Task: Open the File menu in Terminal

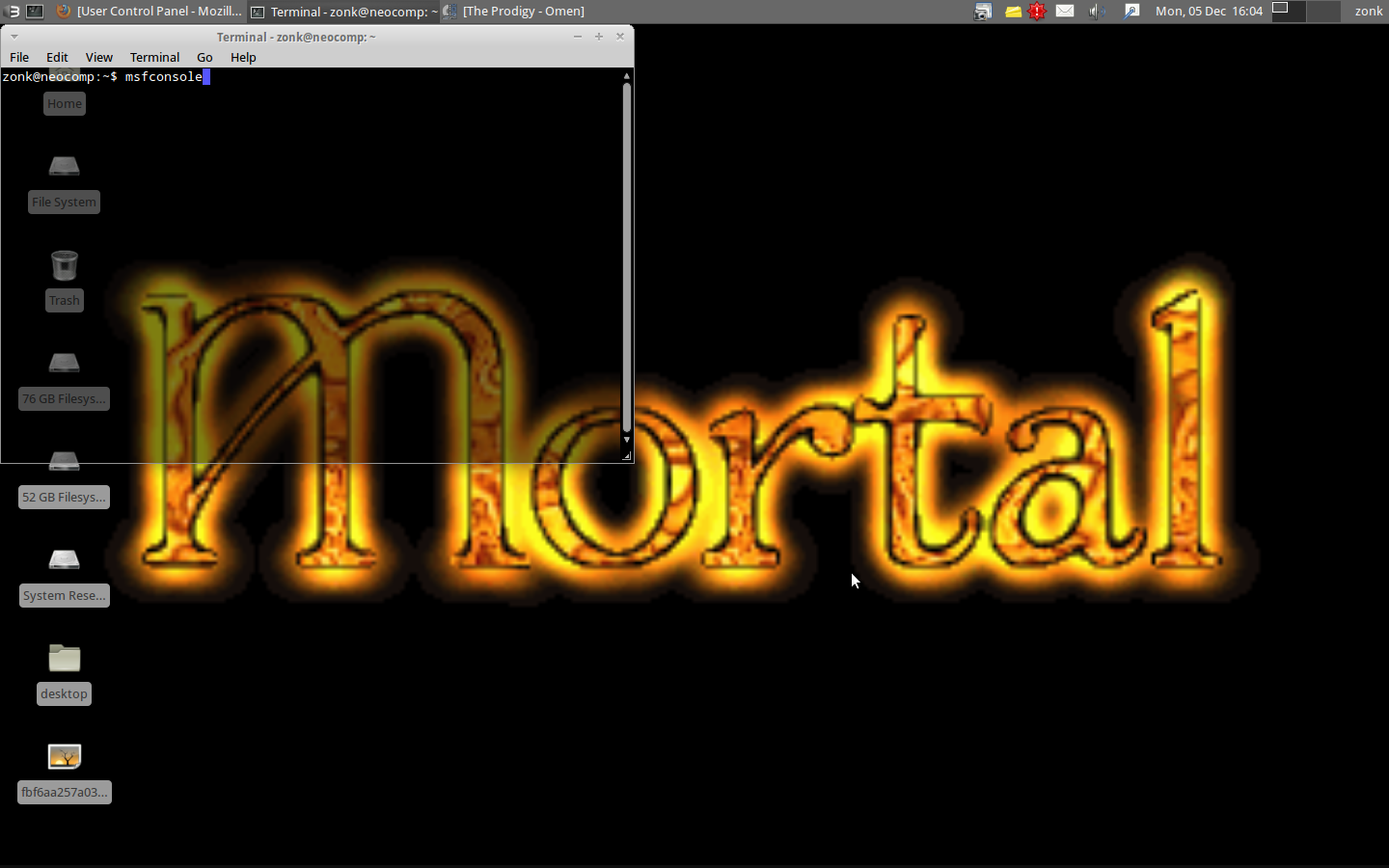Action: (19, 58)
